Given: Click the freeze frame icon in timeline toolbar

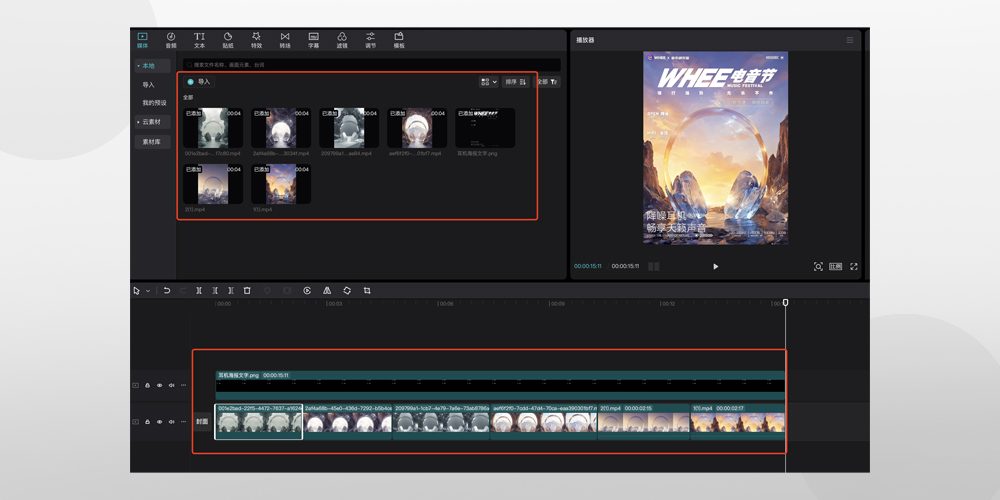Looking at the screenshot, I should (x=287, y=291).
